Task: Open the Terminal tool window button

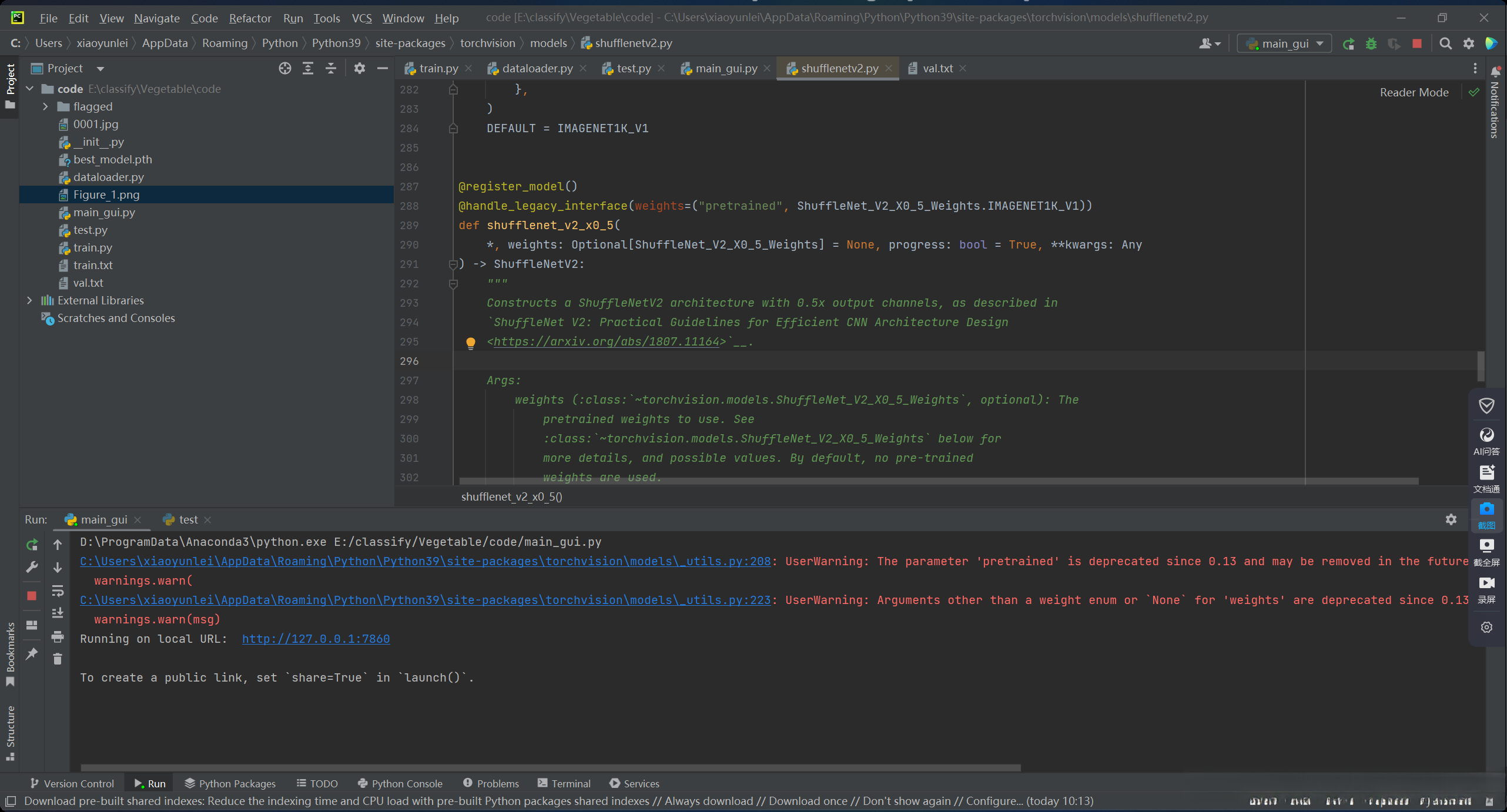Action: (x=564, y=783)
